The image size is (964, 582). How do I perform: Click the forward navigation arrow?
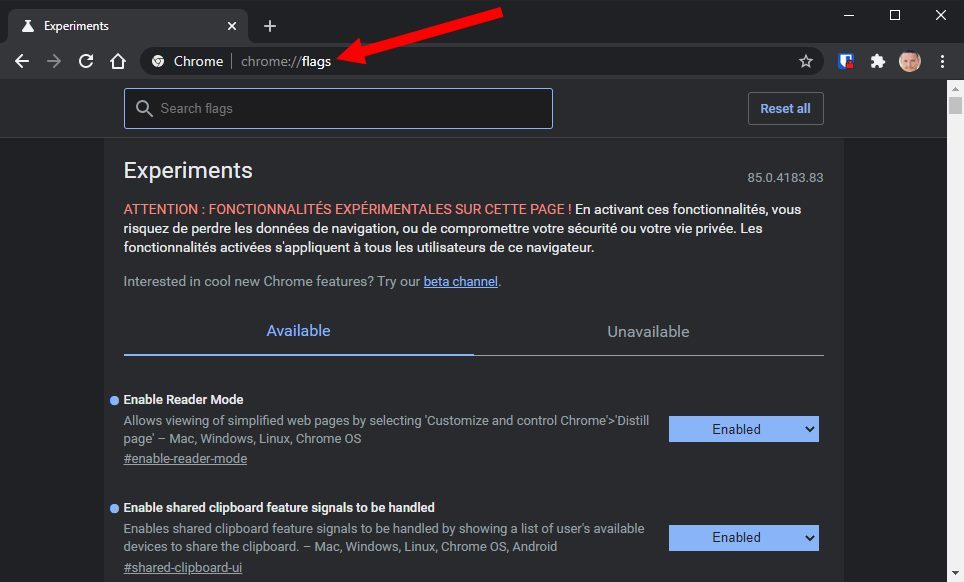coord(54,61)
